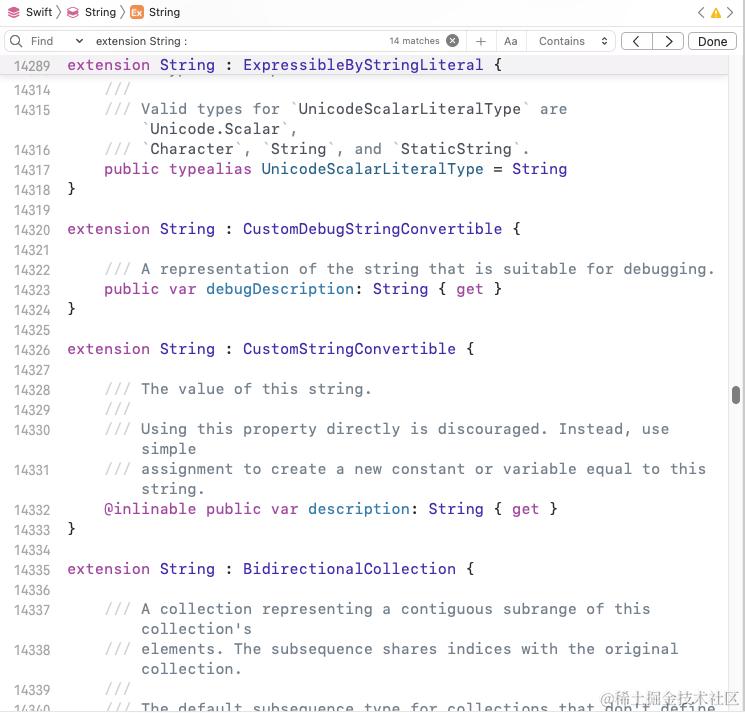
Task: Click UnicodeScalarLiteralType on line 14317
Action: click(372, 169)
